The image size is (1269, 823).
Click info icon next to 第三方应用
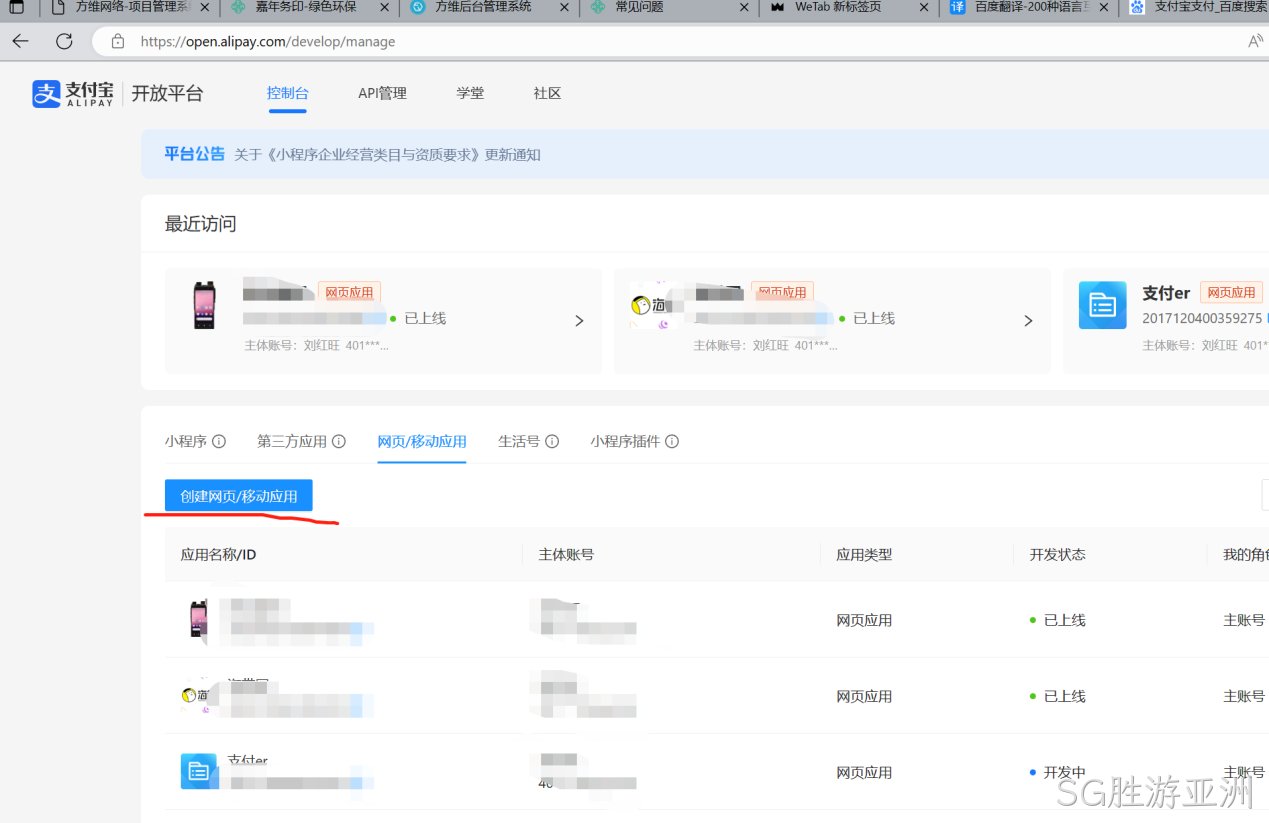339,441
